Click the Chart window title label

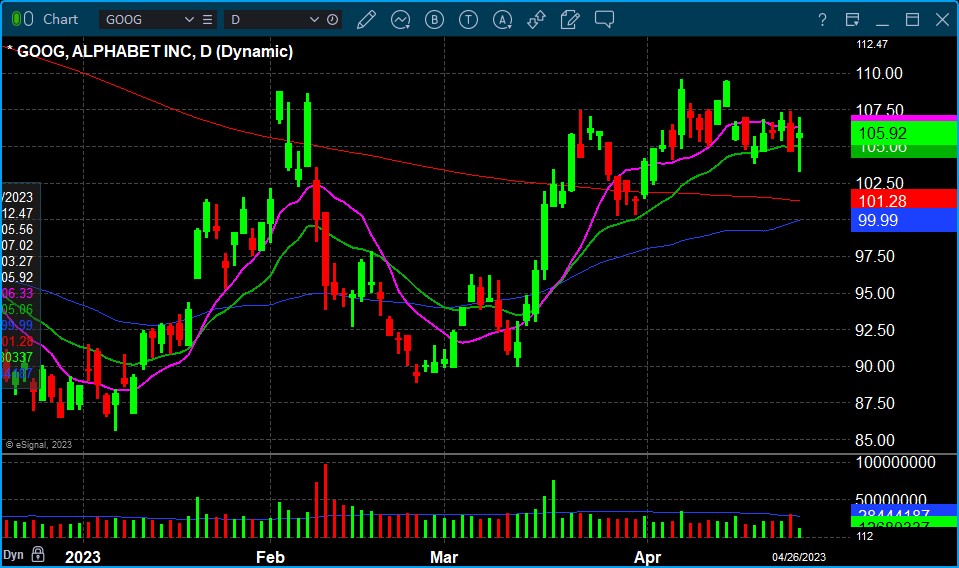tap(60, 20)
